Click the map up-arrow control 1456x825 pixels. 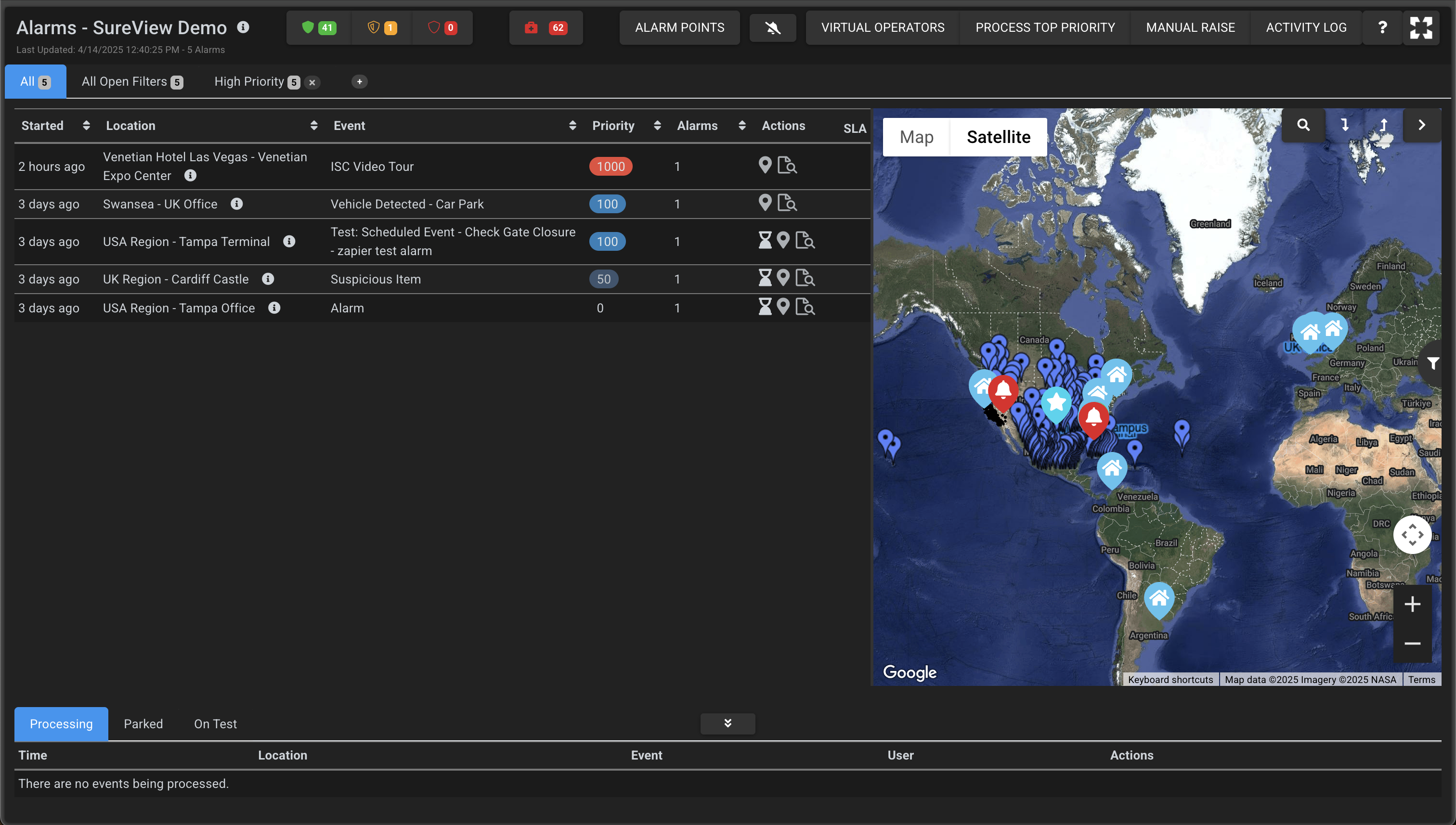(x=1383, y=125)
